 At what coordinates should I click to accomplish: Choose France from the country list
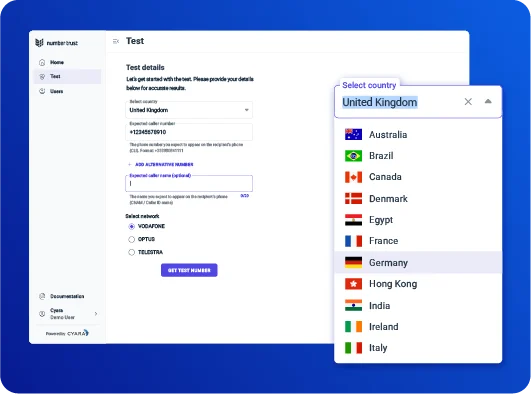pyautogui.click(x=418, y=241)
